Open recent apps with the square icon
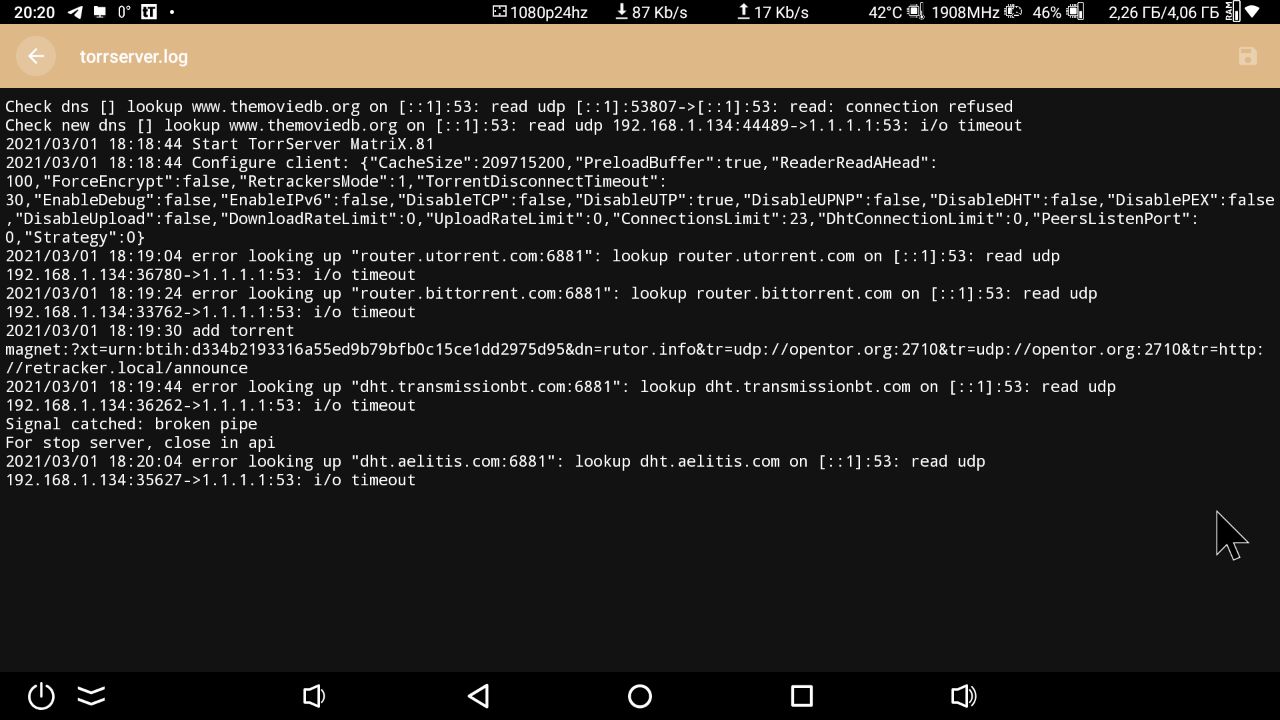This screenshot has height=720, width=1280. 801,696
